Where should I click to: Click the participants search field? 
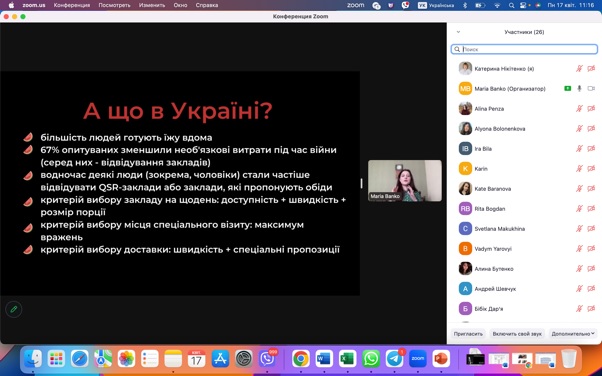pos(524,49)
